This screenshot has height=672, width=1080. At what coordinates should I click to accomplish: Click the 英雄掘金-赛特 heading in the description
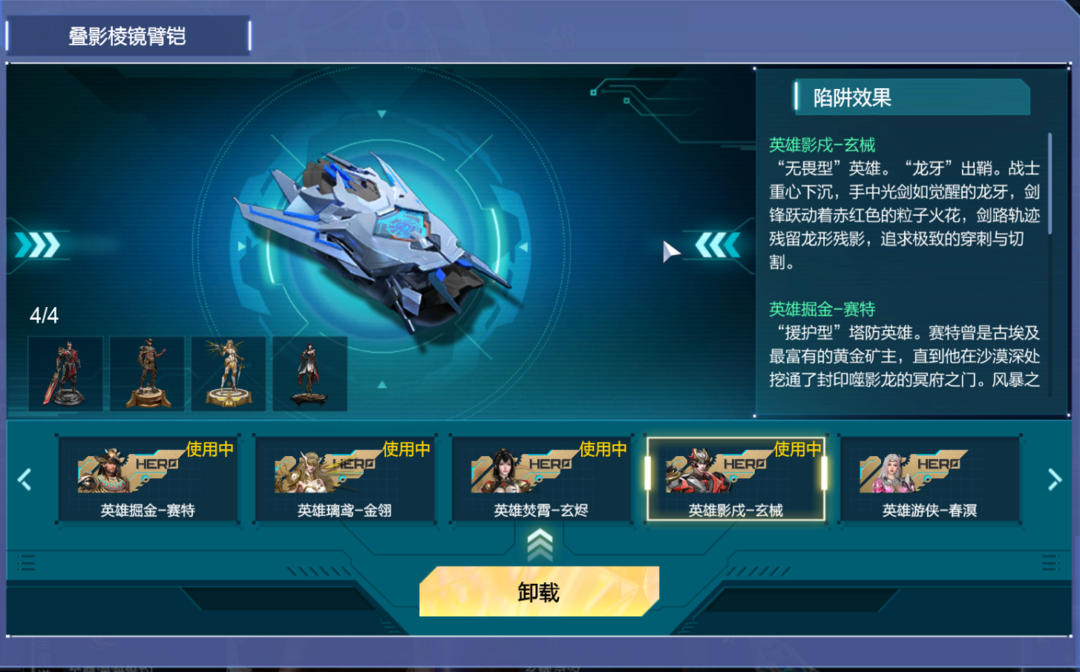pos(822,309)
